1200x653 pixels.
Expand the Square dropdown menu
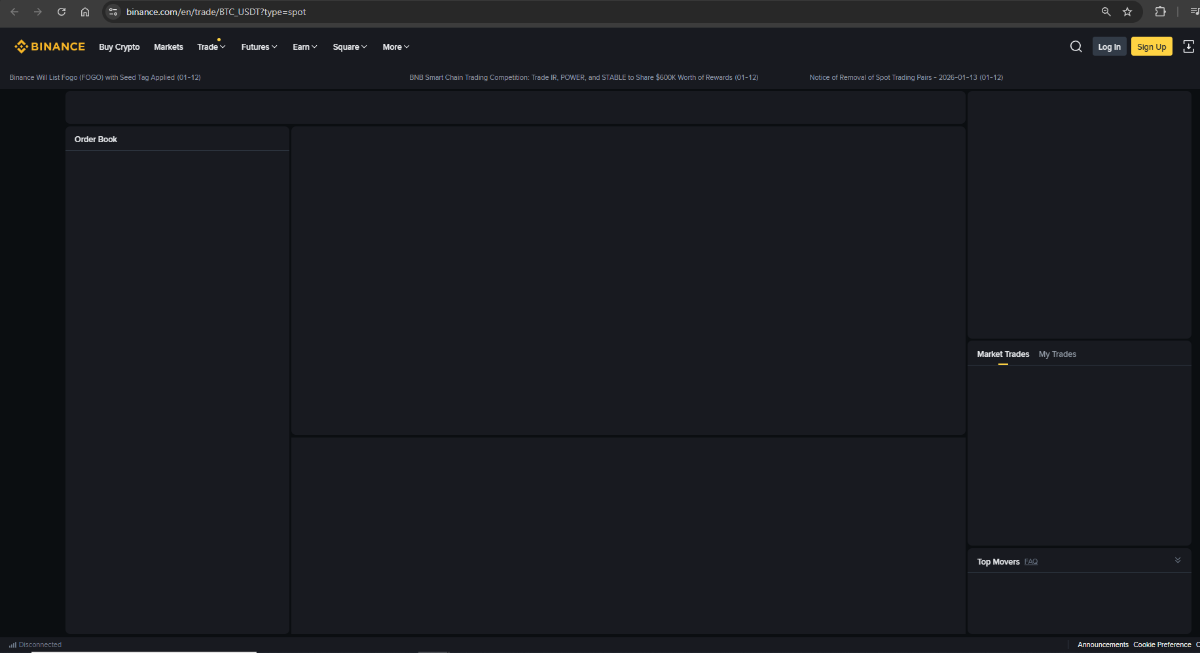click(350, 47)
